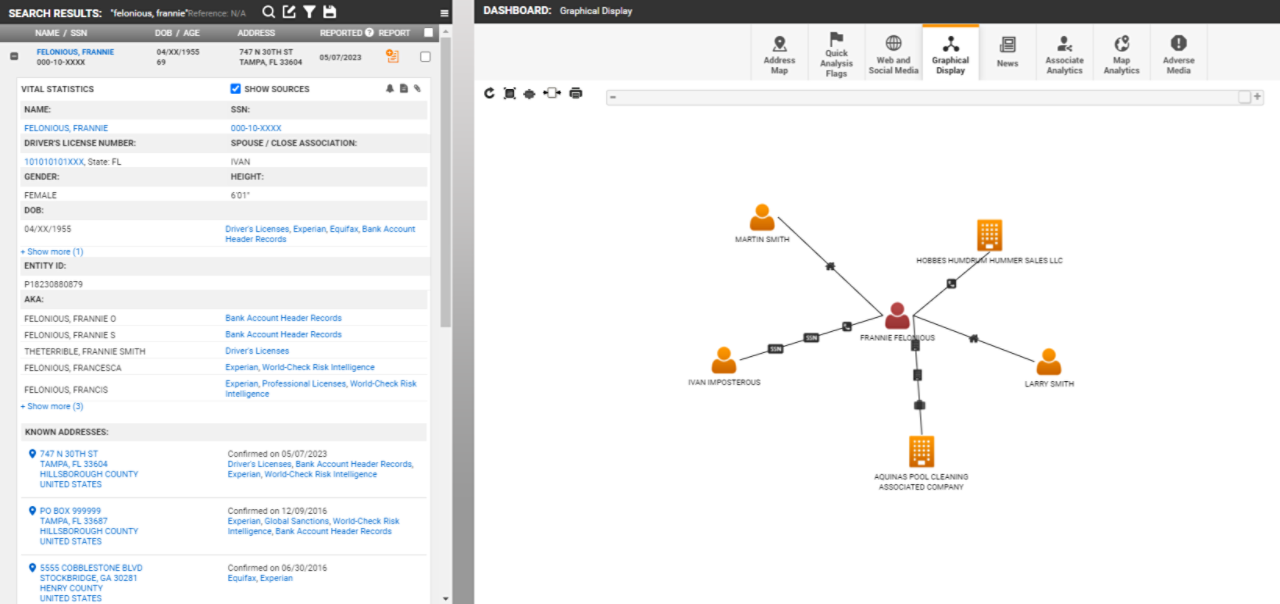Click the search magnifier icon
The image size is (1280, 604).
269,12
